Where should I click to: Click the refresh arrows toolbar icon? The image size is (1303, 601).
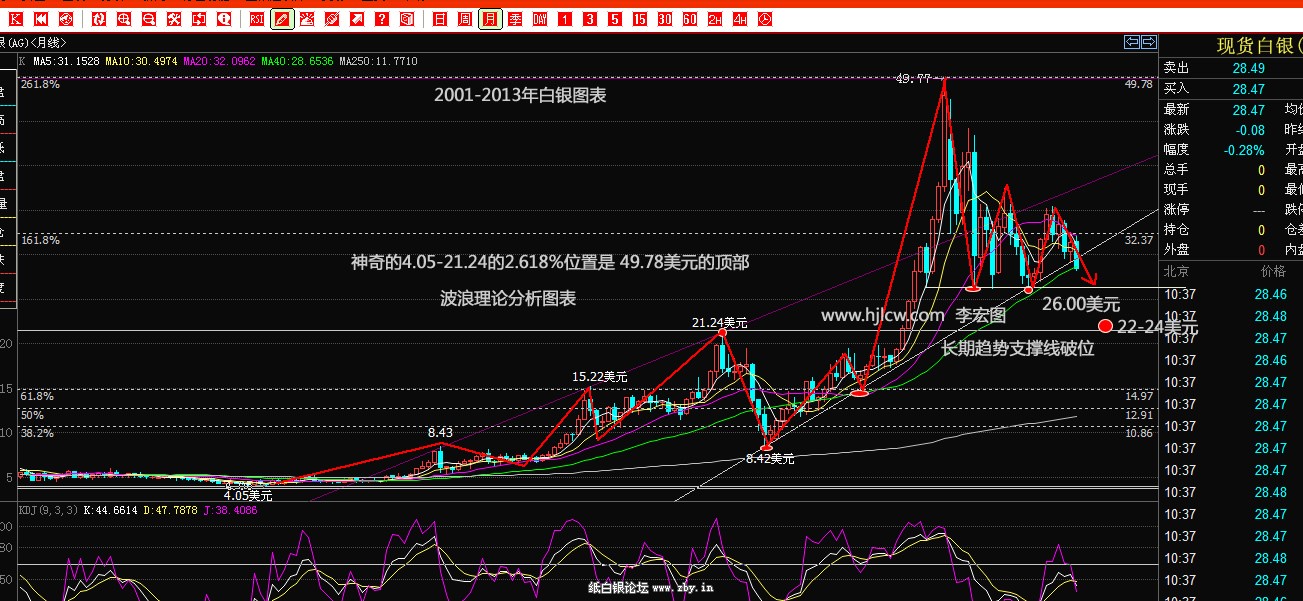point(100,19)
